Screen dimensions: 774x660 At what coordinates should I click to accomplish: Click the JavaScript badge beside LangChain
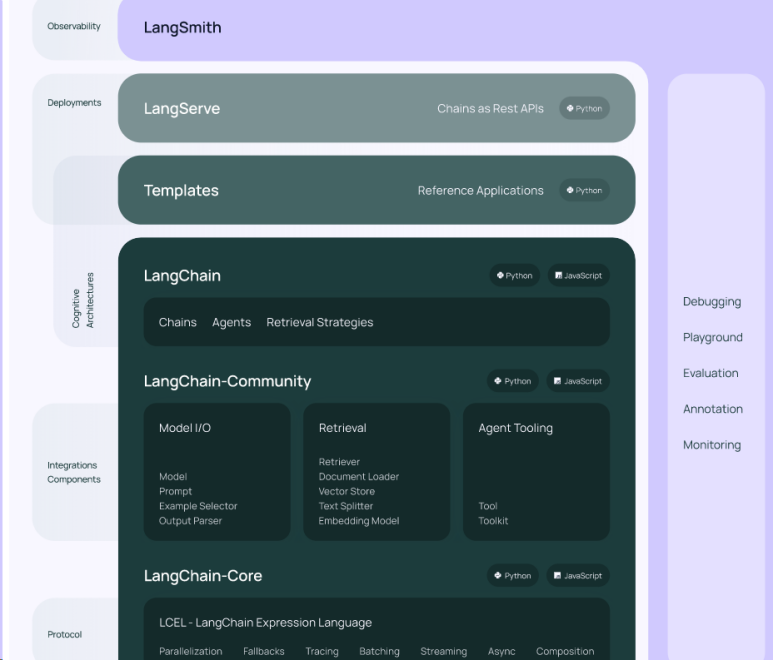(x=578, y=275)
